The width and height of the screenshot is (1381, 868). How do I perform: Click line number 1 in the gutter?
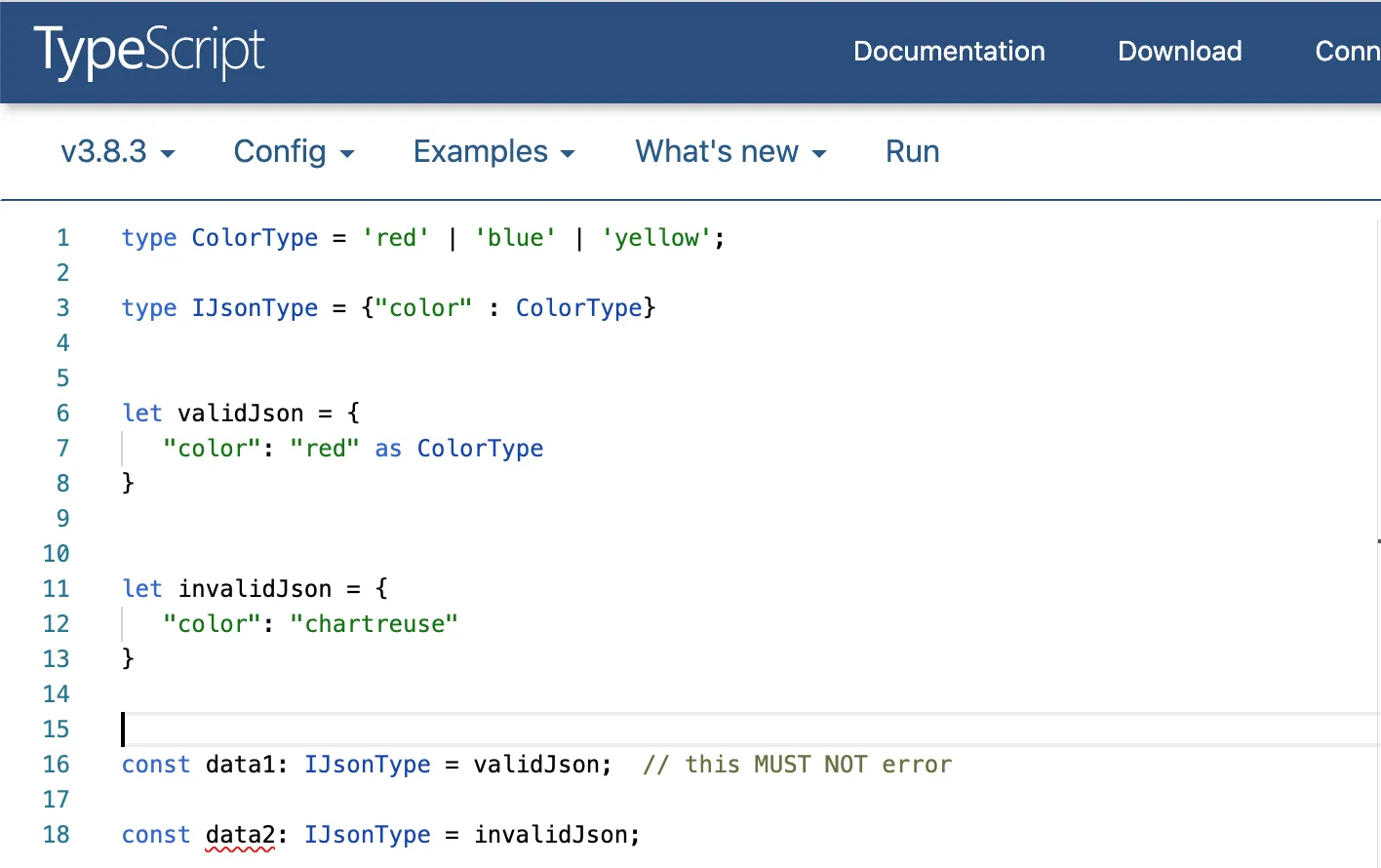[x=62, y=238]
